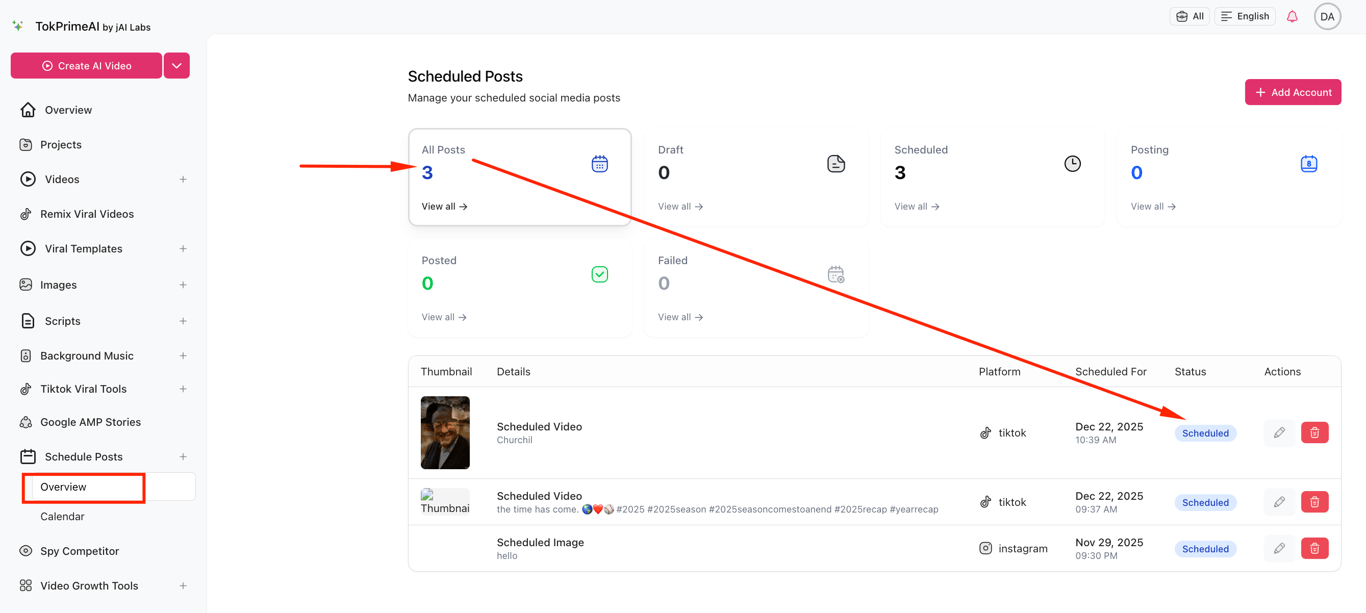Click View all under Draft

point(680,207)
